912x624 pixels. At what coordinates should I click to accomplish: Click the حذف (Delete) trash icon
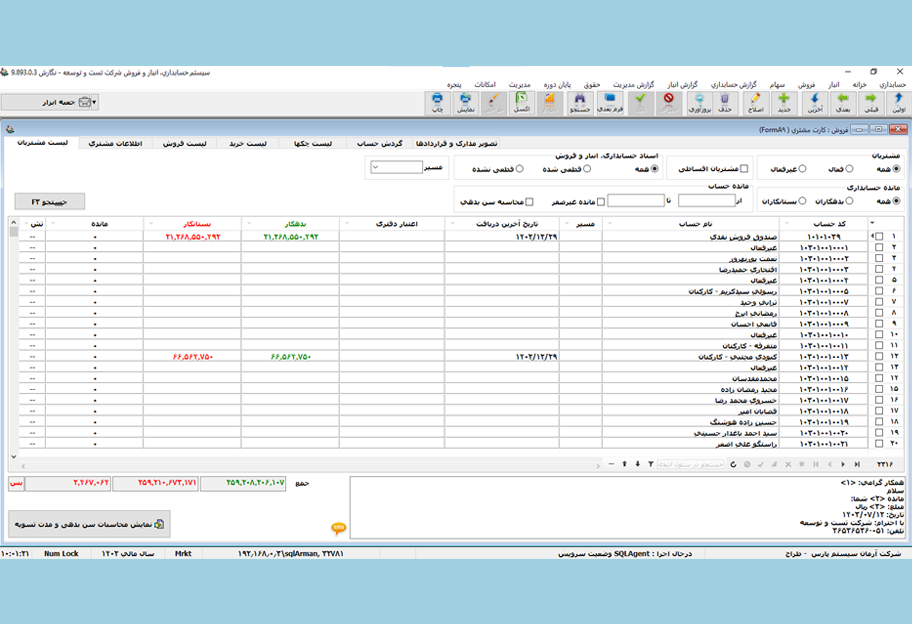tap(725, 103)
